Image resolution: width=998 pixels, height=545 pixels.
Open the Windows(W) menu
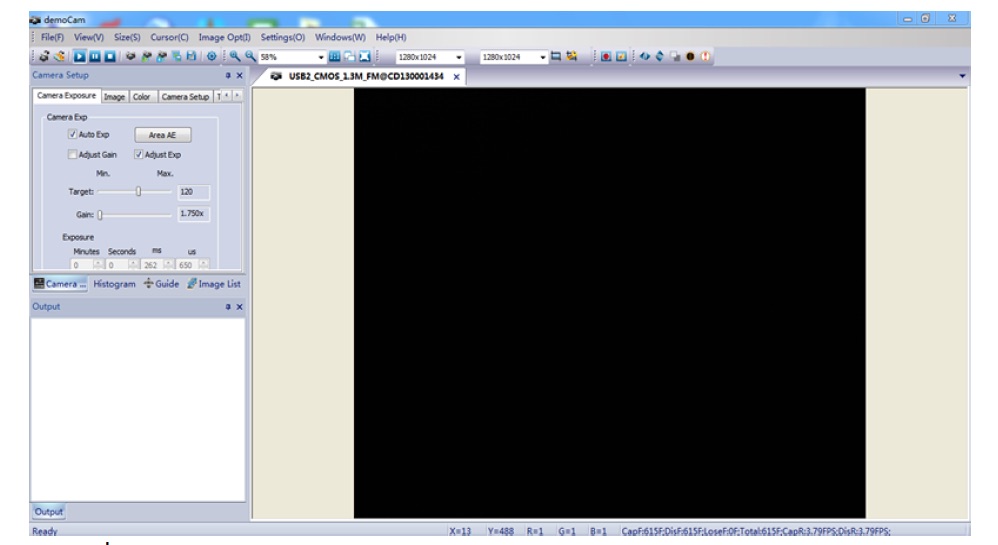point(340,38)
